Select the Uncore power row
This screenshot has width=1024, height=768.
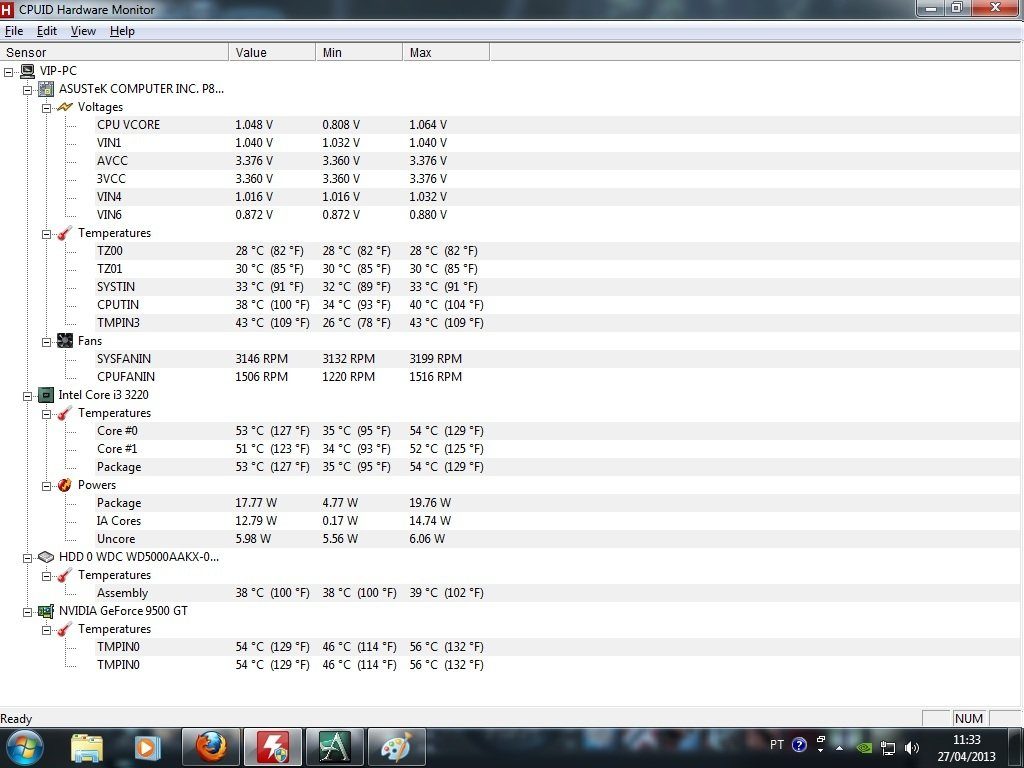(x=559, y=539)
